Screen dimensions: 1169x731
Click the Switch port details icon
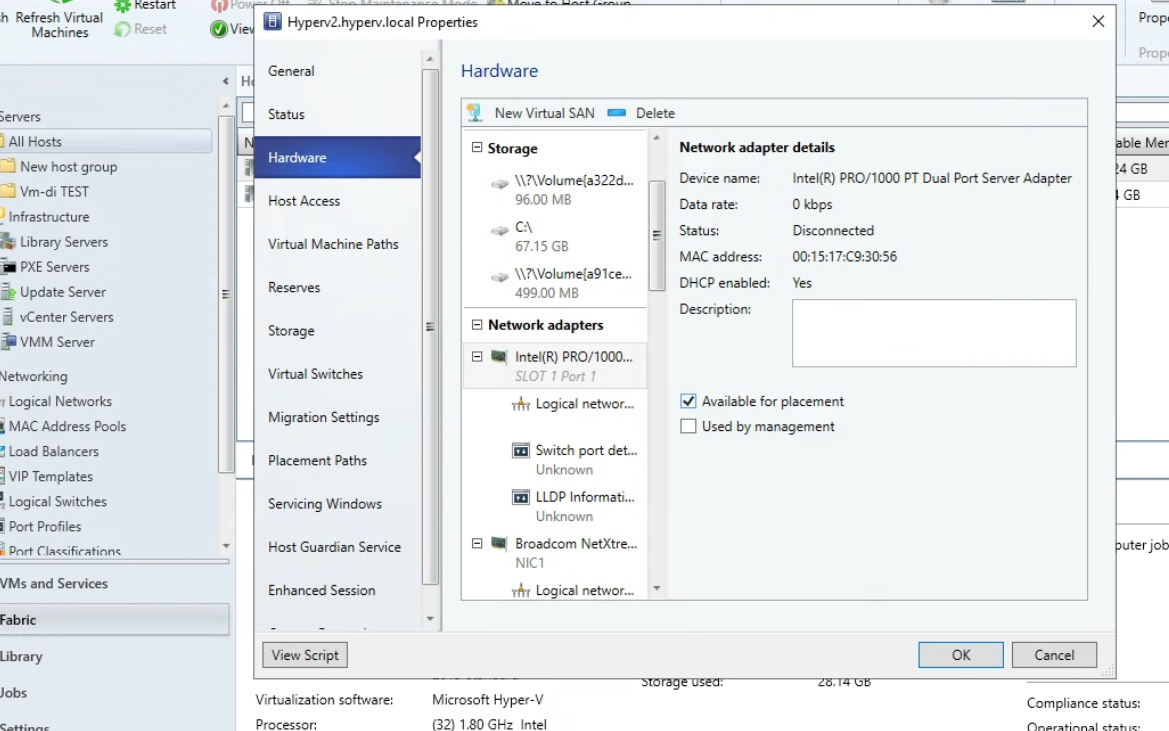click(x=520, y=451)
